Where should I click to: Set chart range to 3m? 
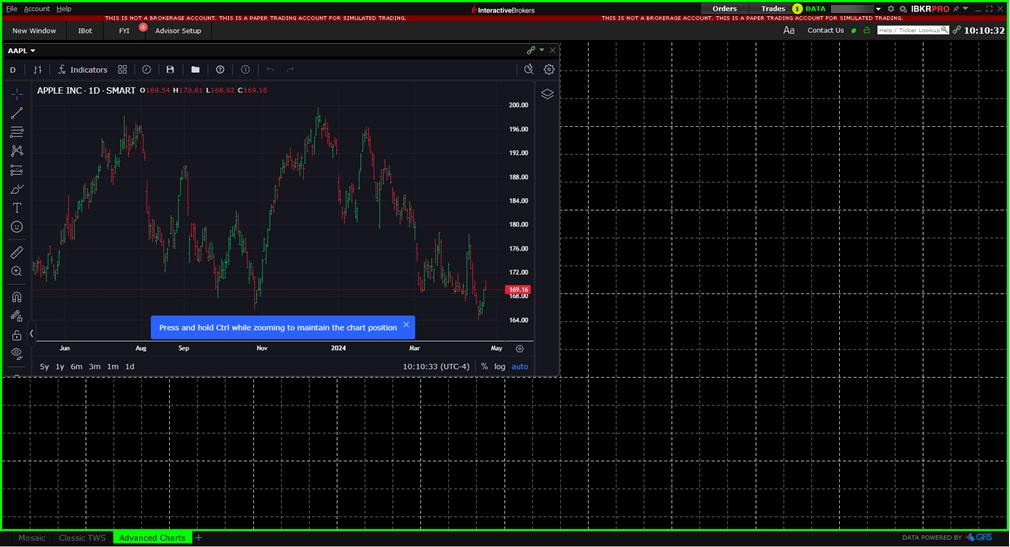point(95,367)
